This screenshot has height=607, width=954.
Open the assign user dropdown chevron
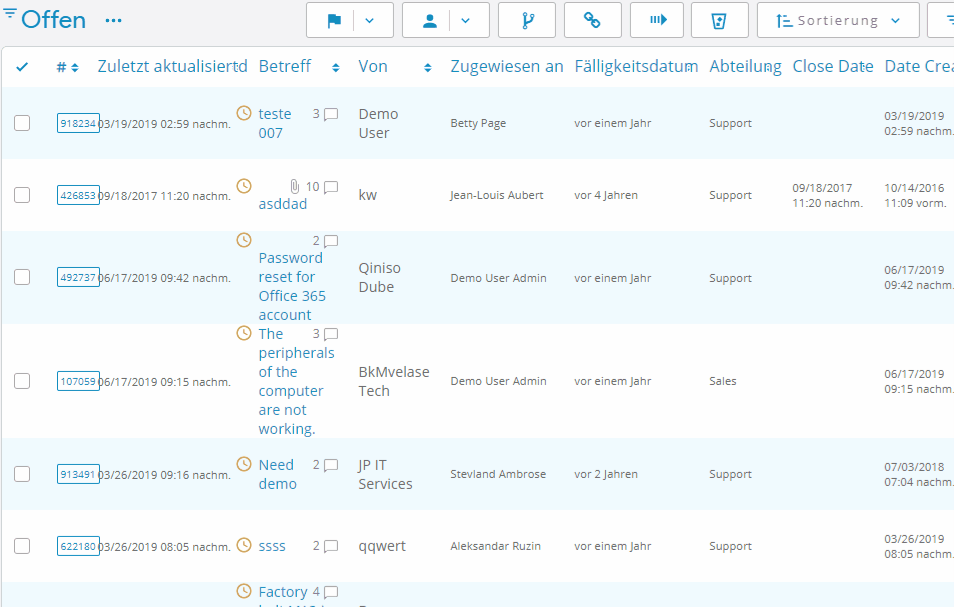coord(467,20)
